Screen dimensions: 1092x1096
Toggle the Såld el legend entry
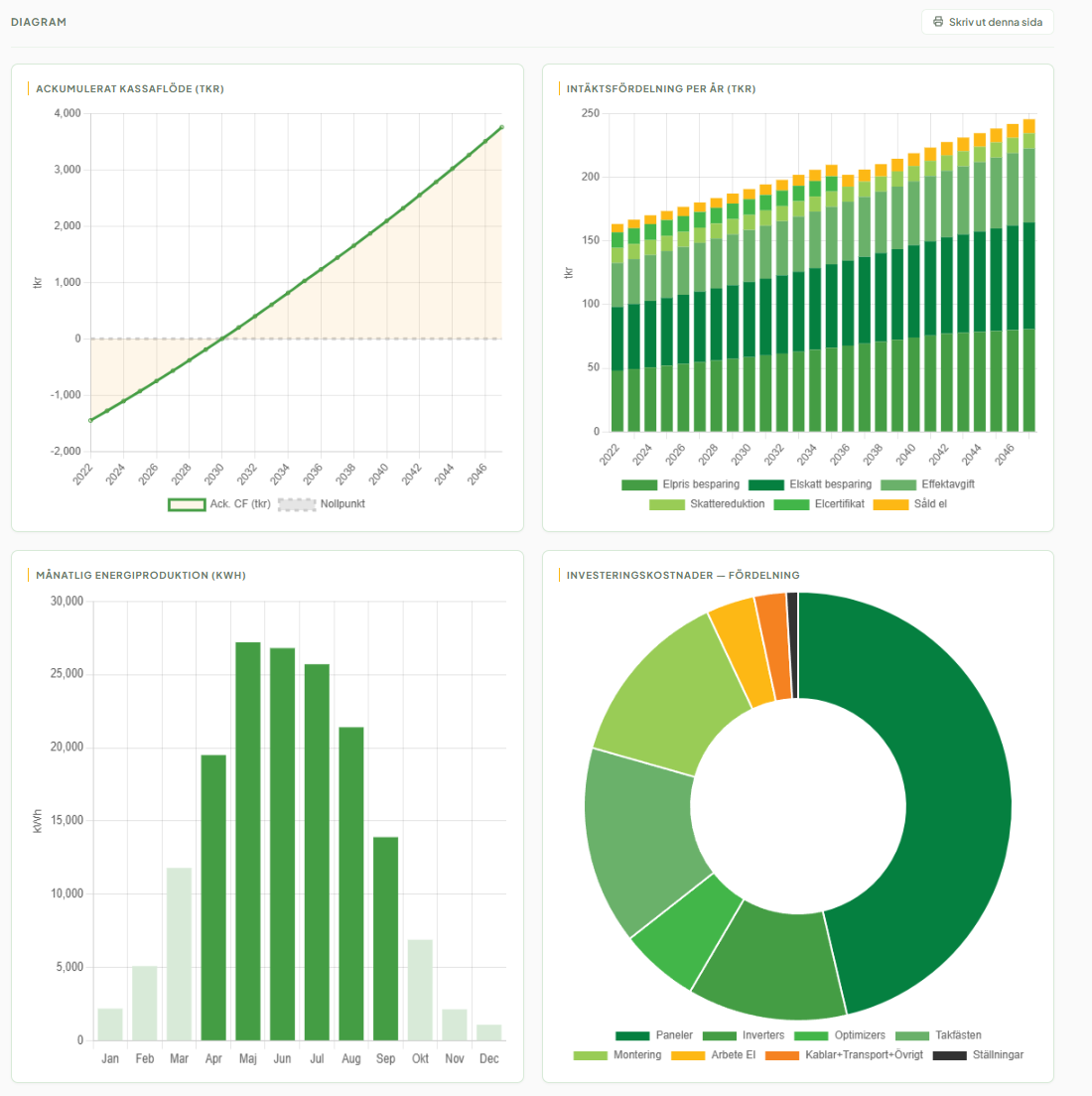[x=910, y=504]
